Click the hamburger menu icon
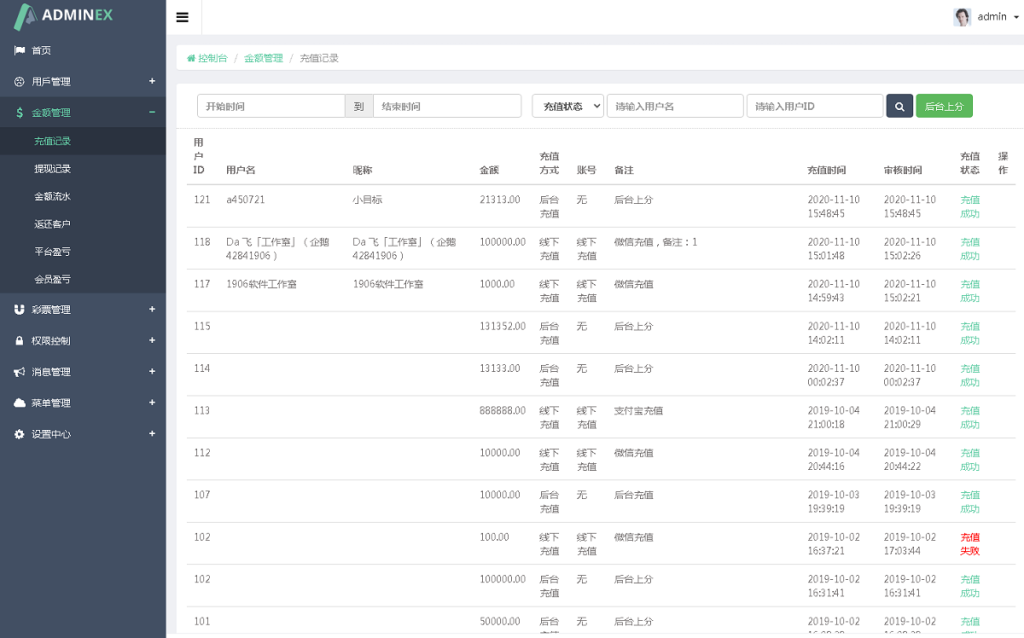 pos(183,16)
